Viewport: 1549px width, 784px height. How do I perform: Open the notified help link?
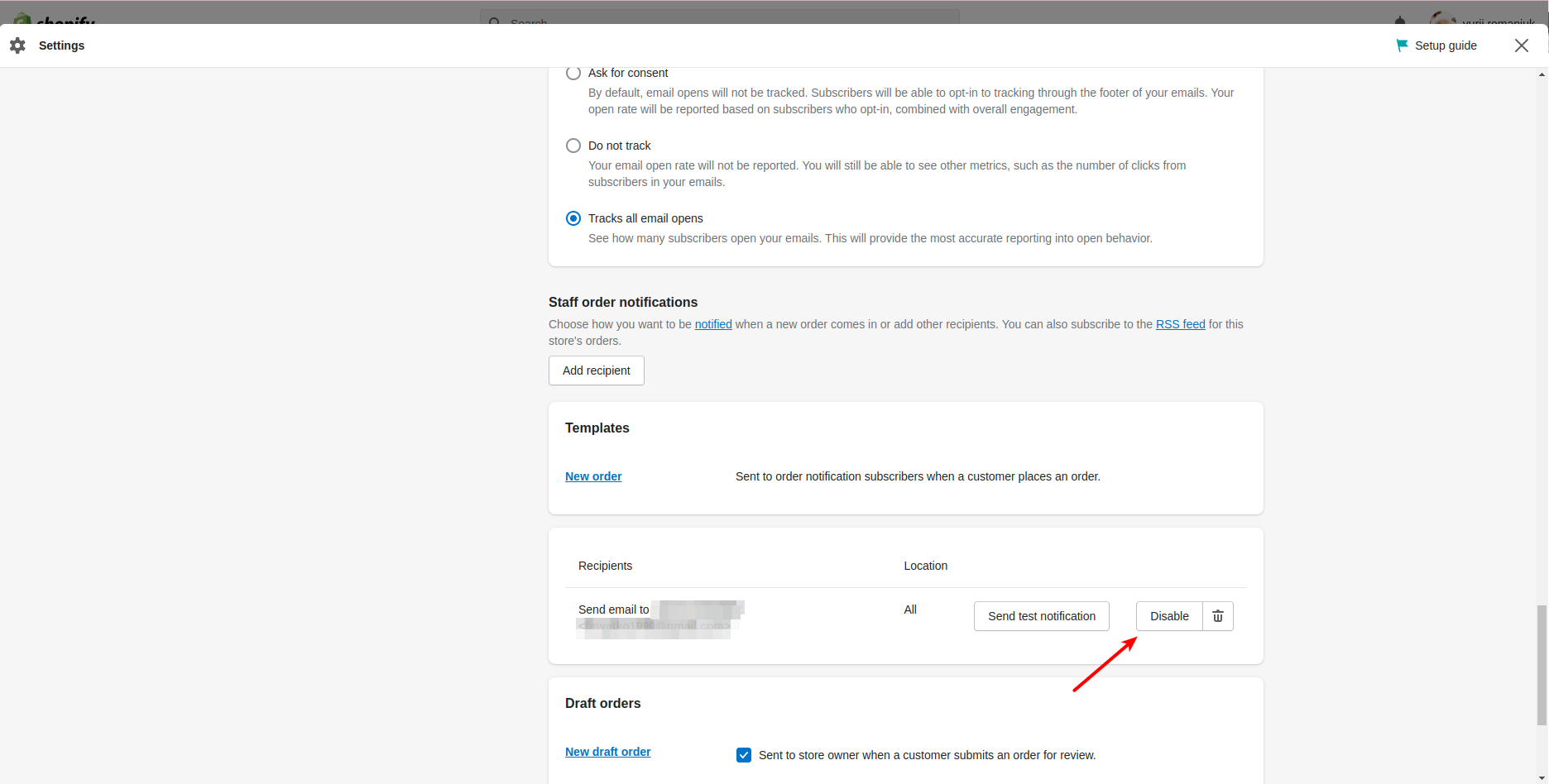tap(712, 324)
